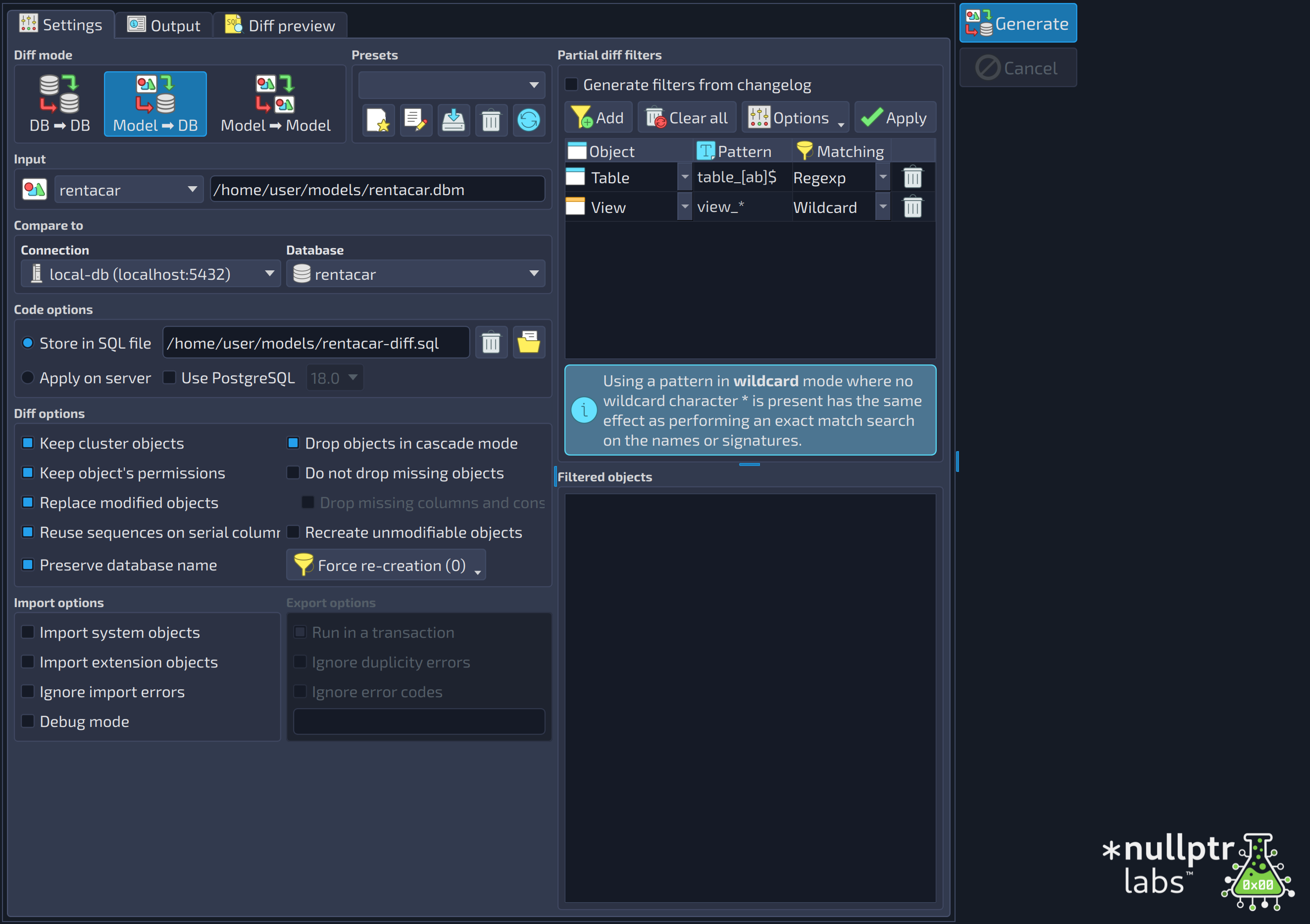Viewport: 1310px width, 924px height.
Task: Switch to the Settings tab
Action: [61, 25]
